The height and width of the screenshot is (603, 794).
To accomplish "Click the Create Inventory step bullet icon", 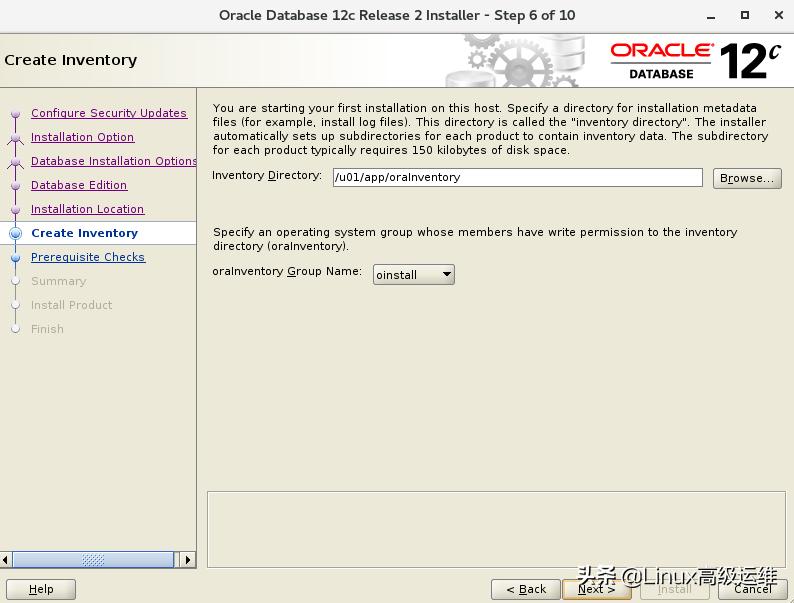I will point(16,233).
